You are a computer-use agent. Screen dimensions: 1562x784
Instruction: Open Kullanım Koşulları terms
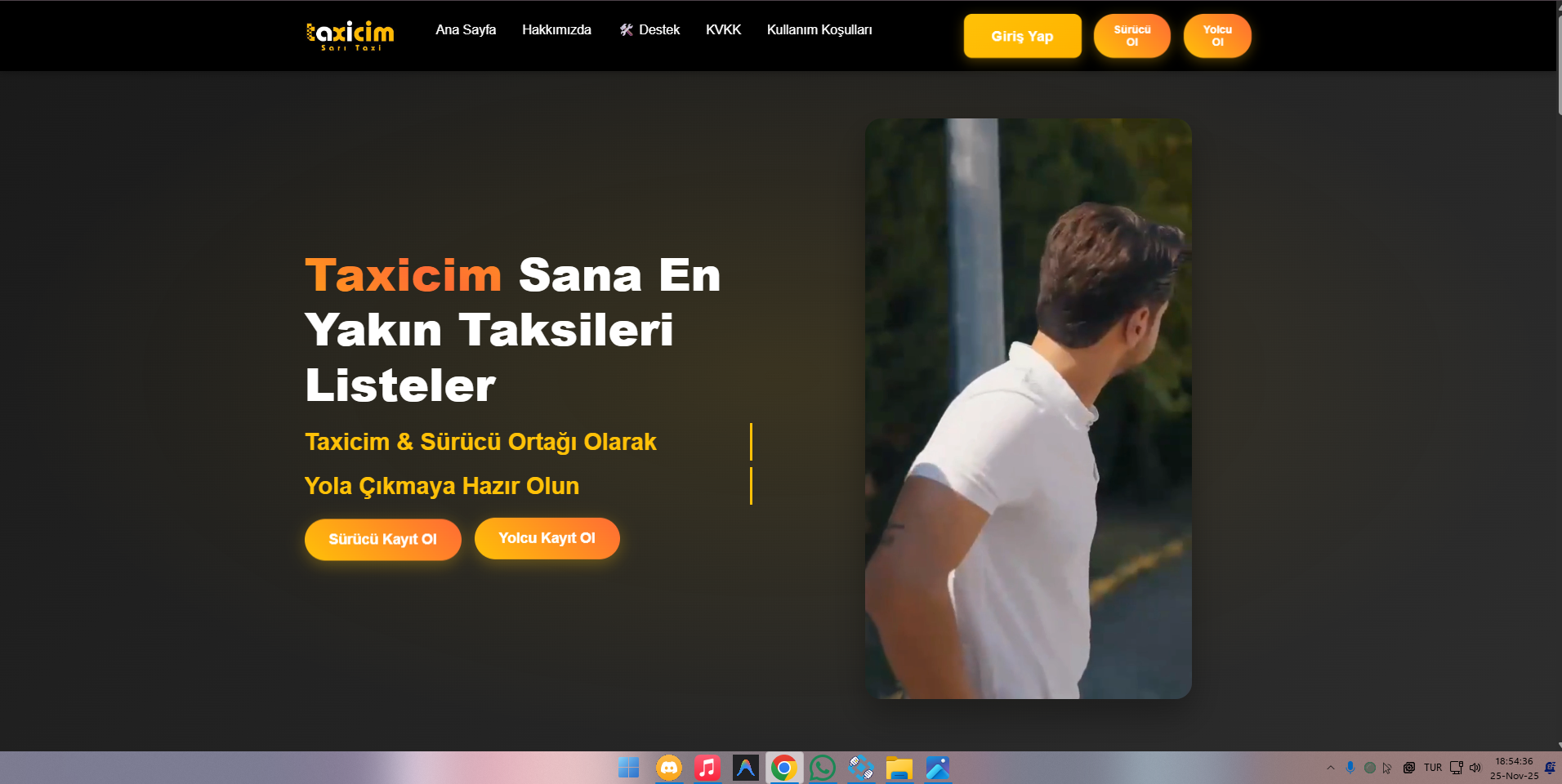coord(819,30)
